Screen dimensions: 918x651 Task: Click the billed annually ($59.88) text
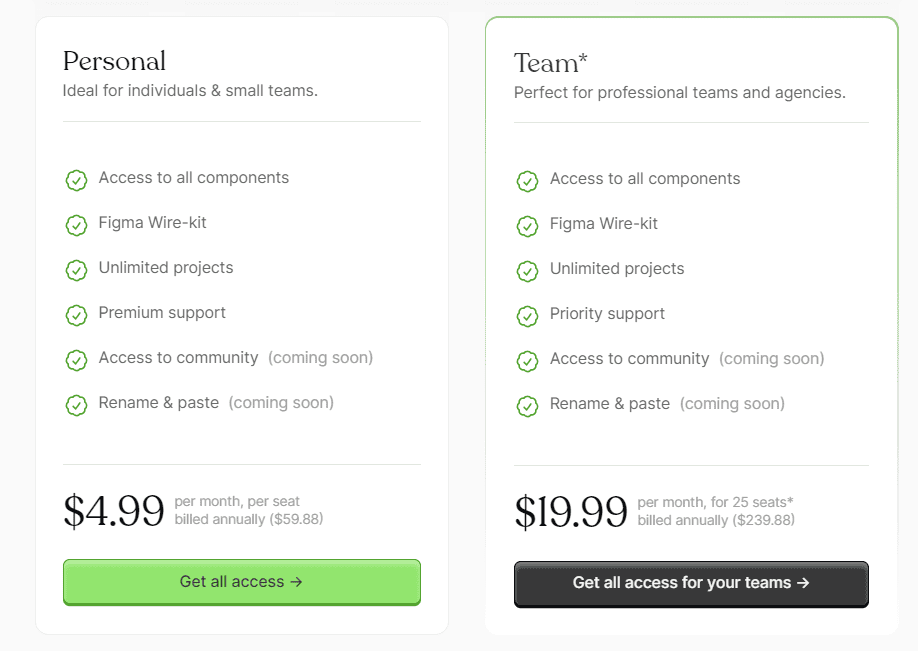(x=249, y=519)
